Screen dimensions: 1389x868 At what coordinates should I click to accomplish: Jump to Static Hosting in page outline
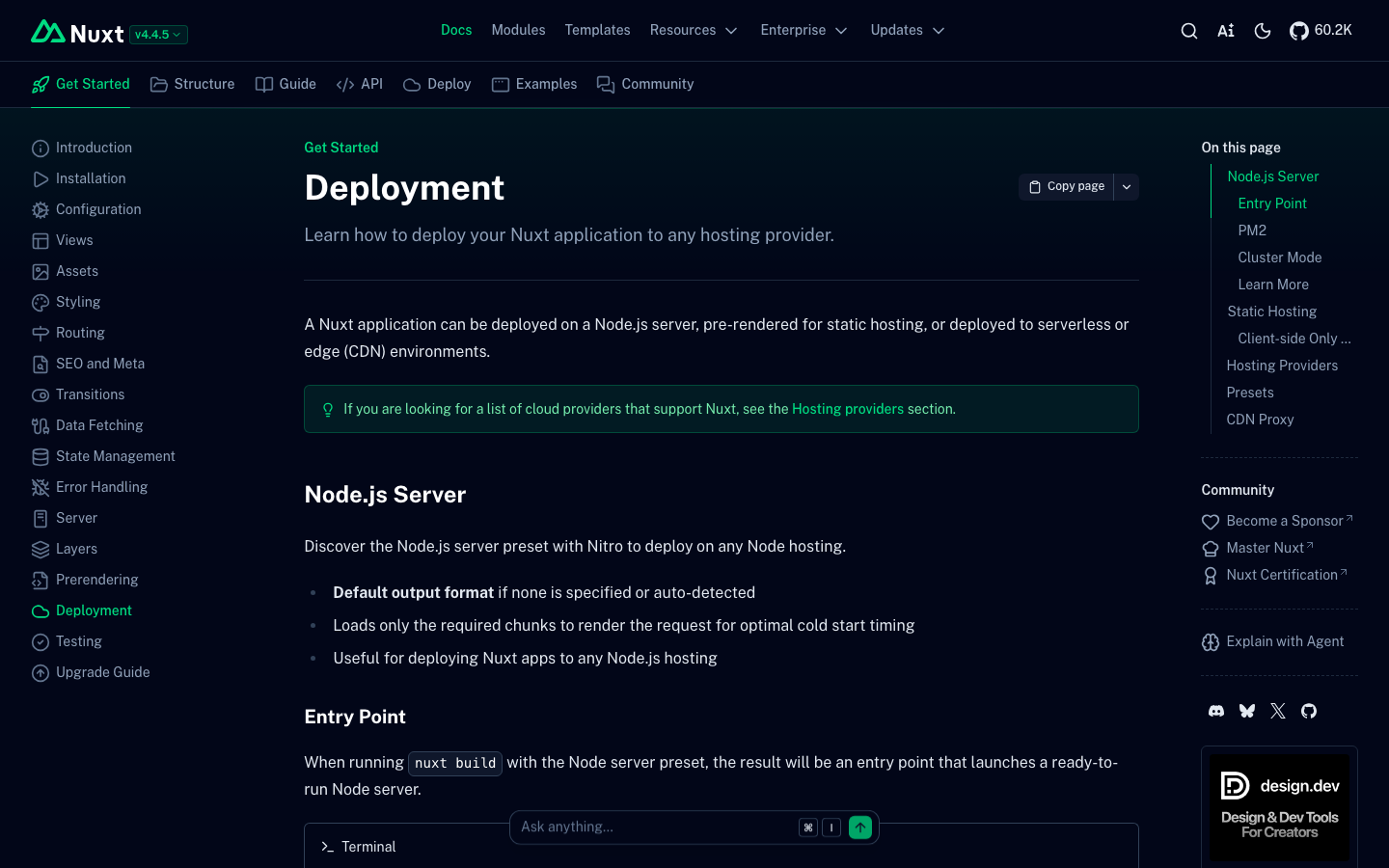[x=1271, y=312]
